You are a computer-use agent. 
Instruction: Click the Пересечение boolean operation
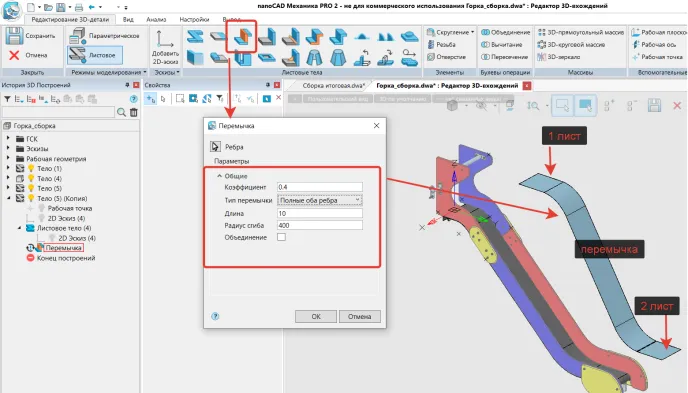(x=505, y=57)
